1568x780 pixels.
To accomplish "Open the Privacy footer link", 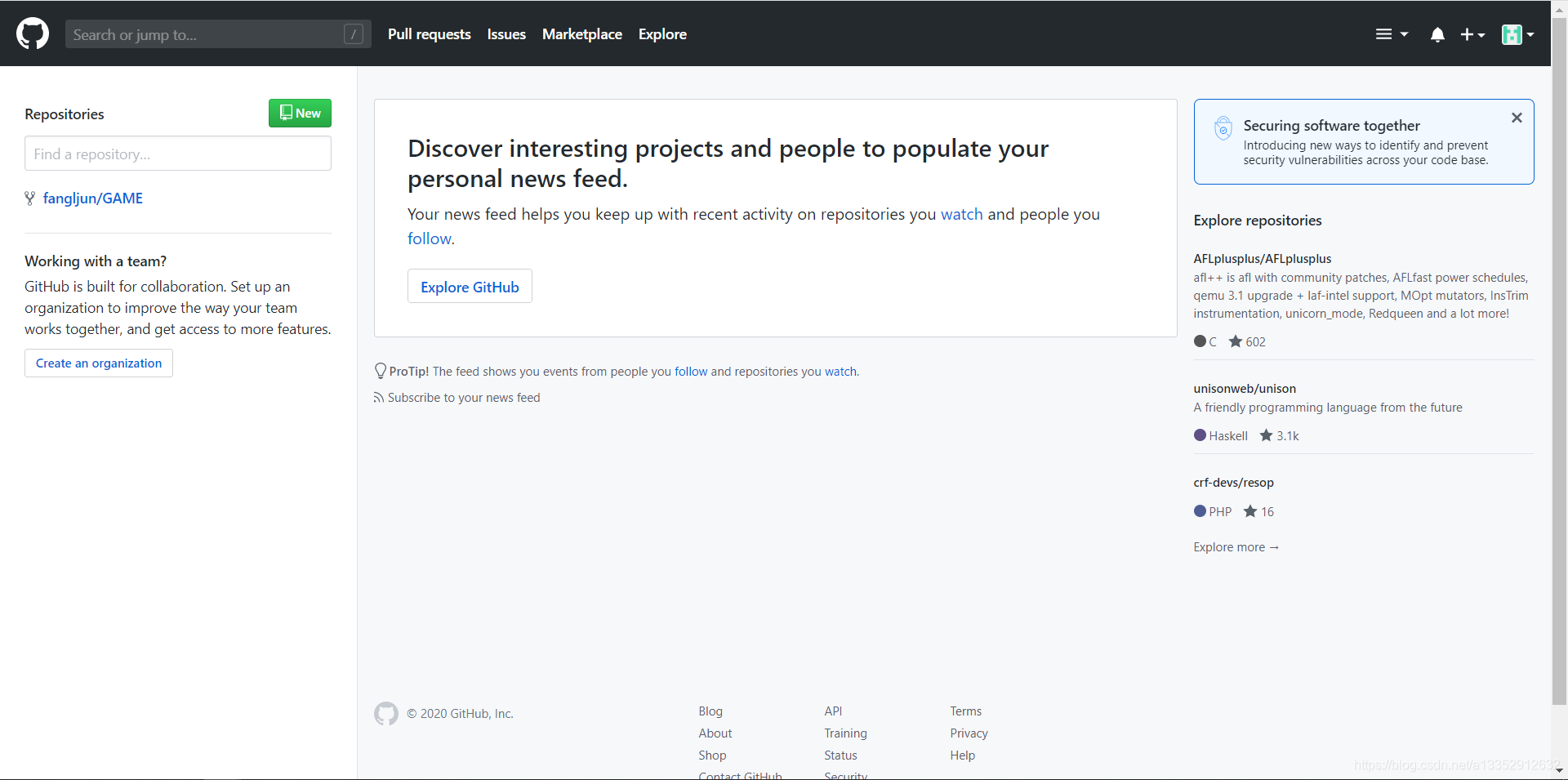I will [x=969, y=733].
